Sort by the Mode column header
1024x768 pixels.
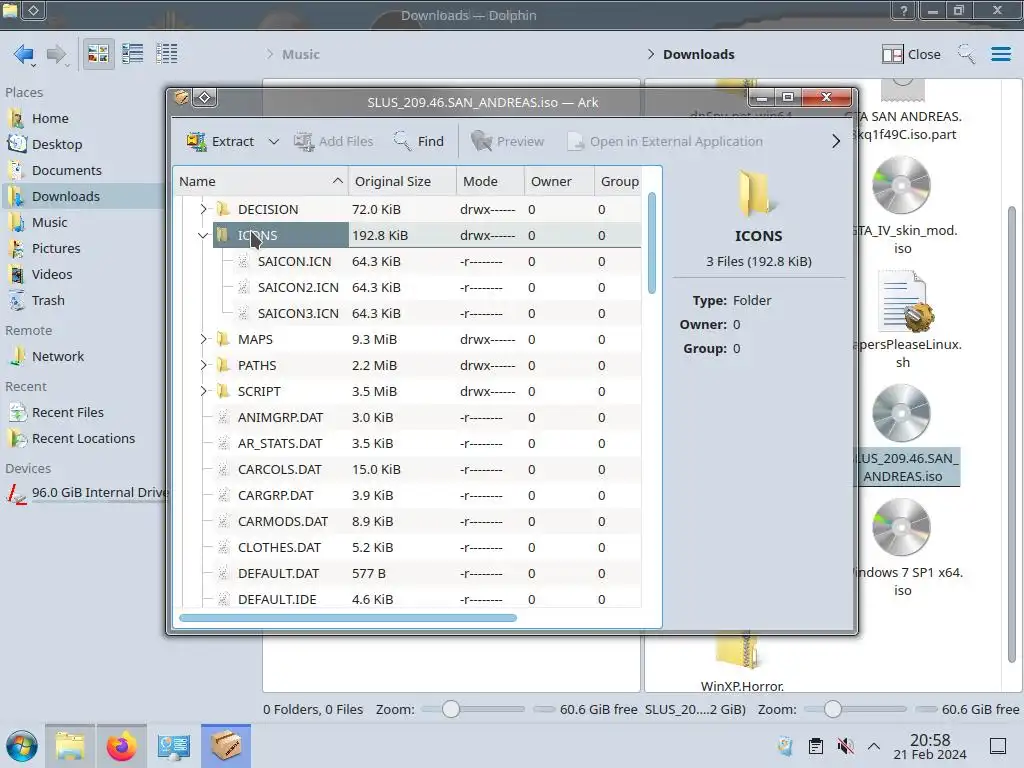pos(490,182)
